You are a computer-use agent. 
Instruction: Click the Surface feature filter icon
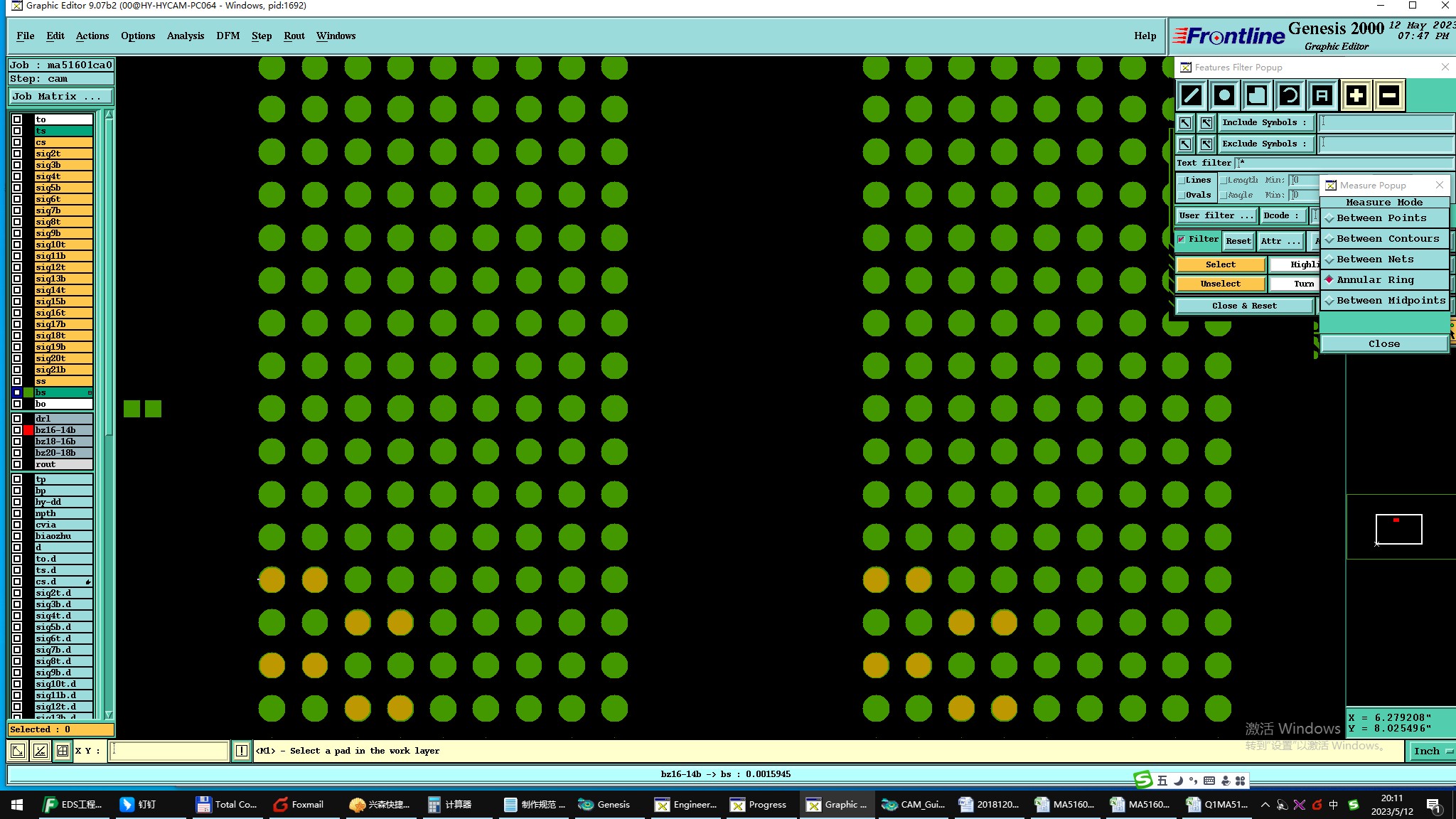1257,95
